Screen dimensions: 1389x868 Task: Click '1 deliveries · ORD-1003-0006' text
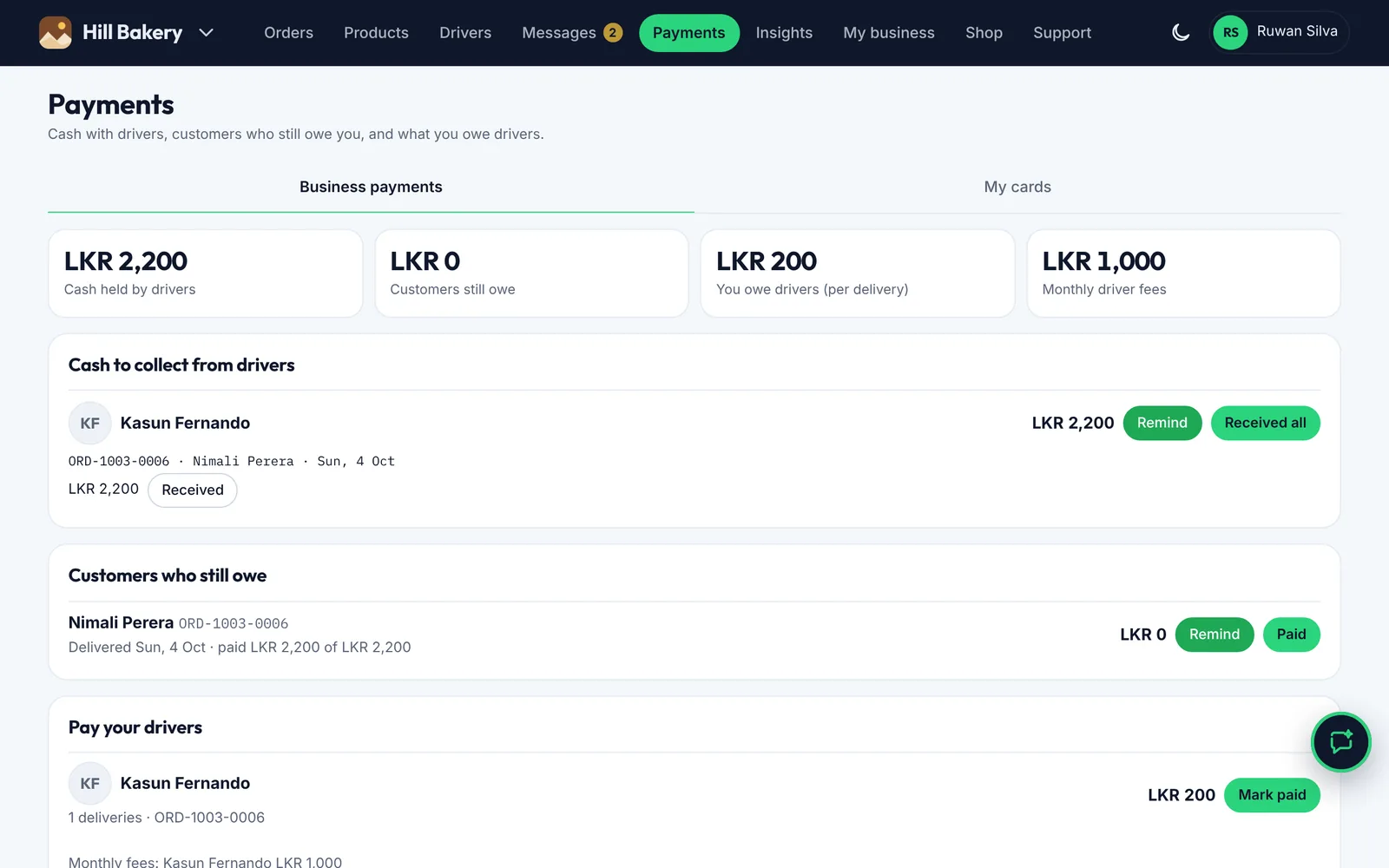point(167,818)
